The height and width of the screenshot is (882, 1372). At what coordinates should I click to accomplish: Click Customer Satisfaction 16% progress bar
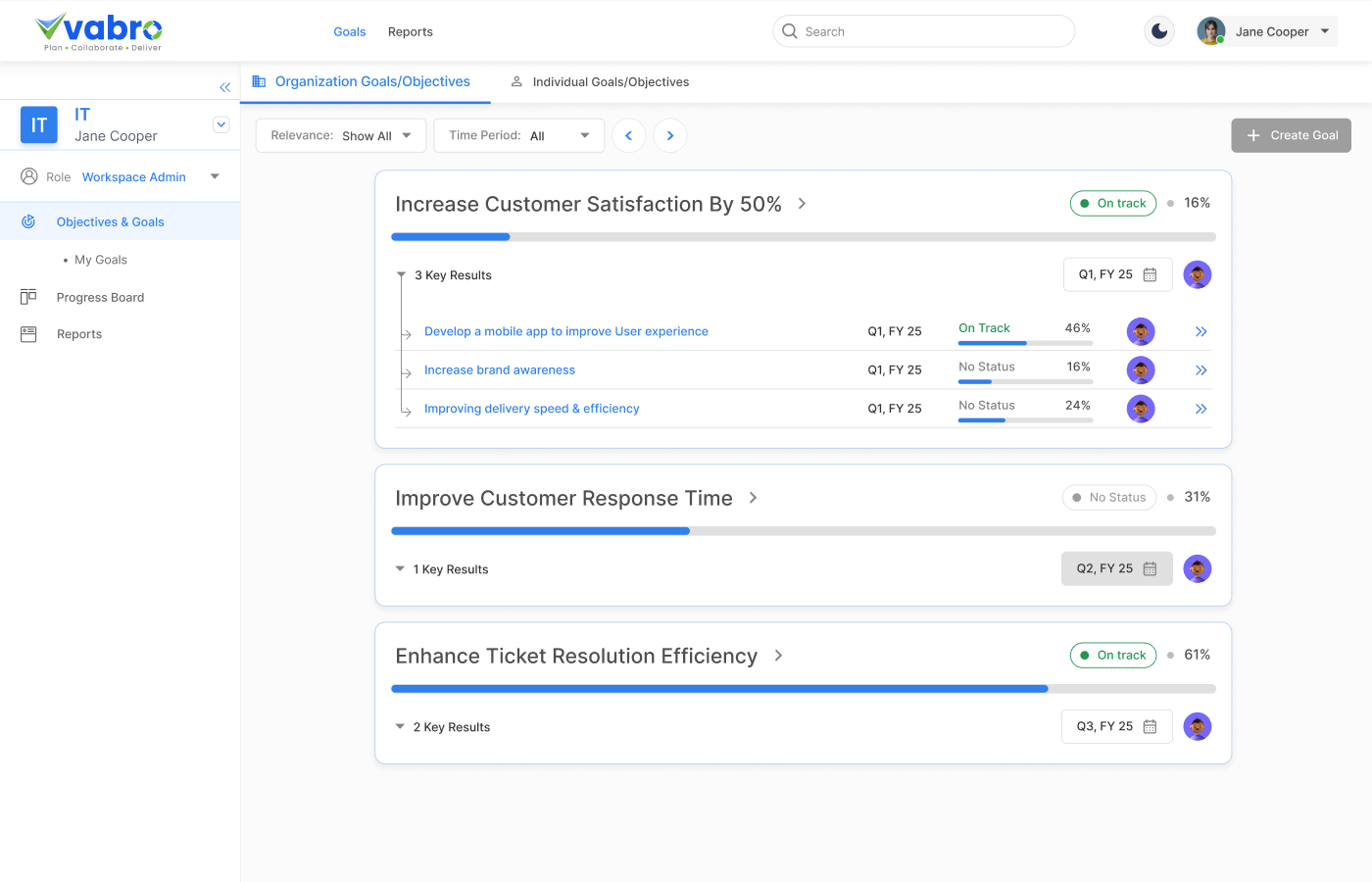click(804, 237)
